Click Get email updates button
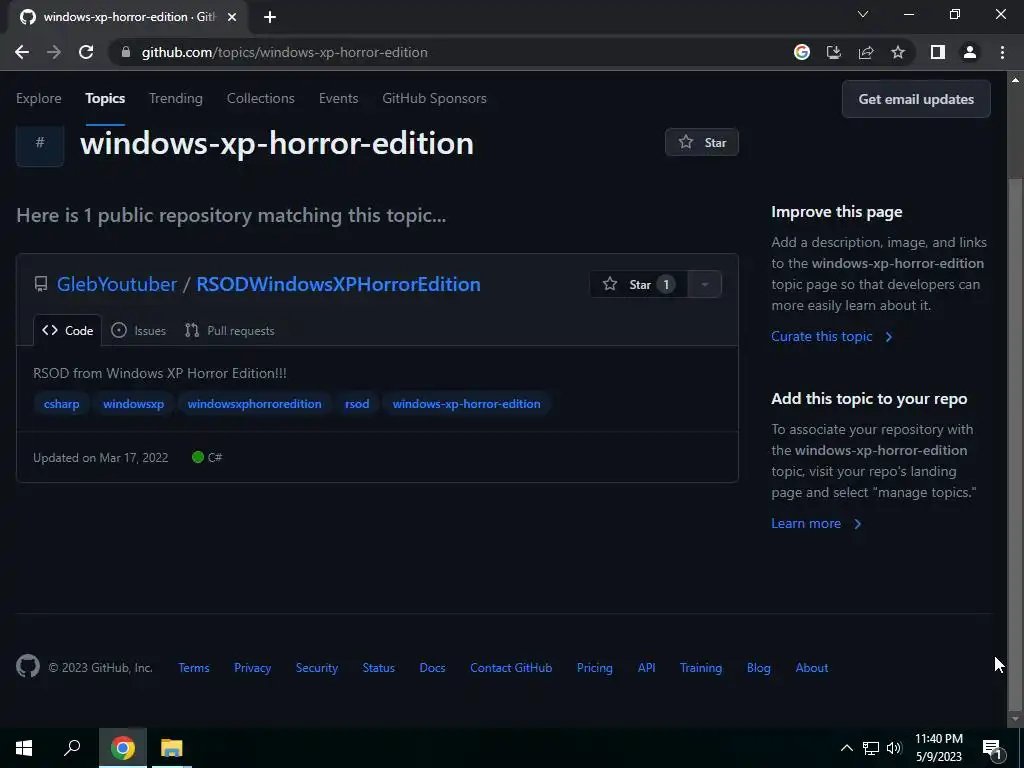Image resolution: width=1024 pixels, height=768 pixels. [916, 99]
